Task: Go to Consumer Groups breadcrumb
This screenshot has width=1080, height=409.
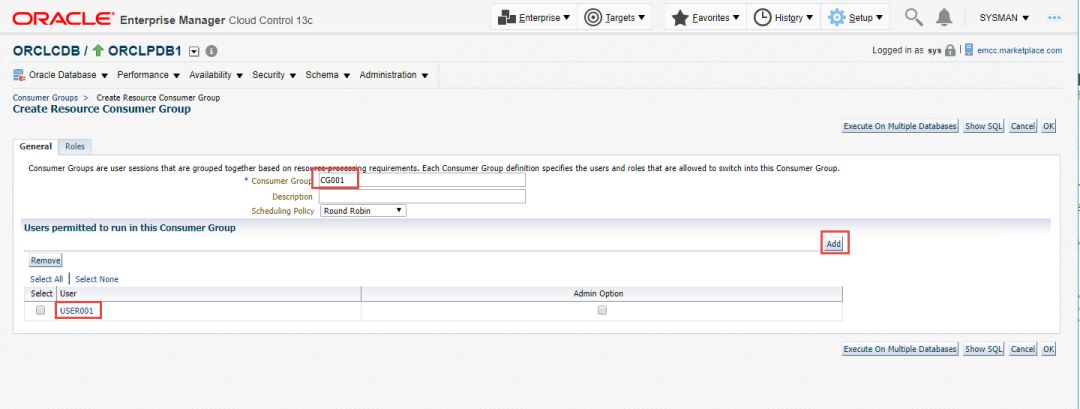Action: point(45,98)
